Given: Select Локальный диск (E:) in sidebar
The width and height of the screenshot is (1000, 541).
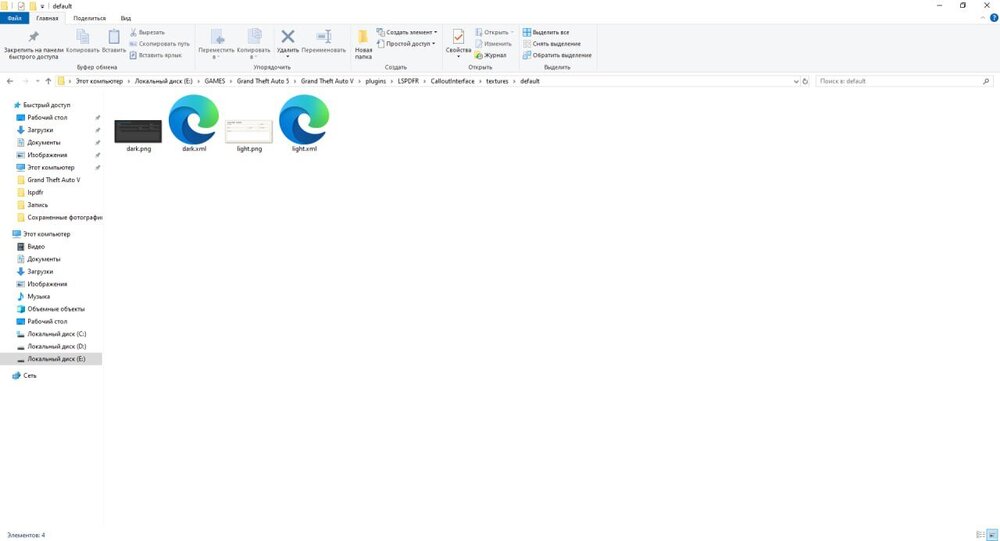Looking at the screenshot, I should coord(51,359).
